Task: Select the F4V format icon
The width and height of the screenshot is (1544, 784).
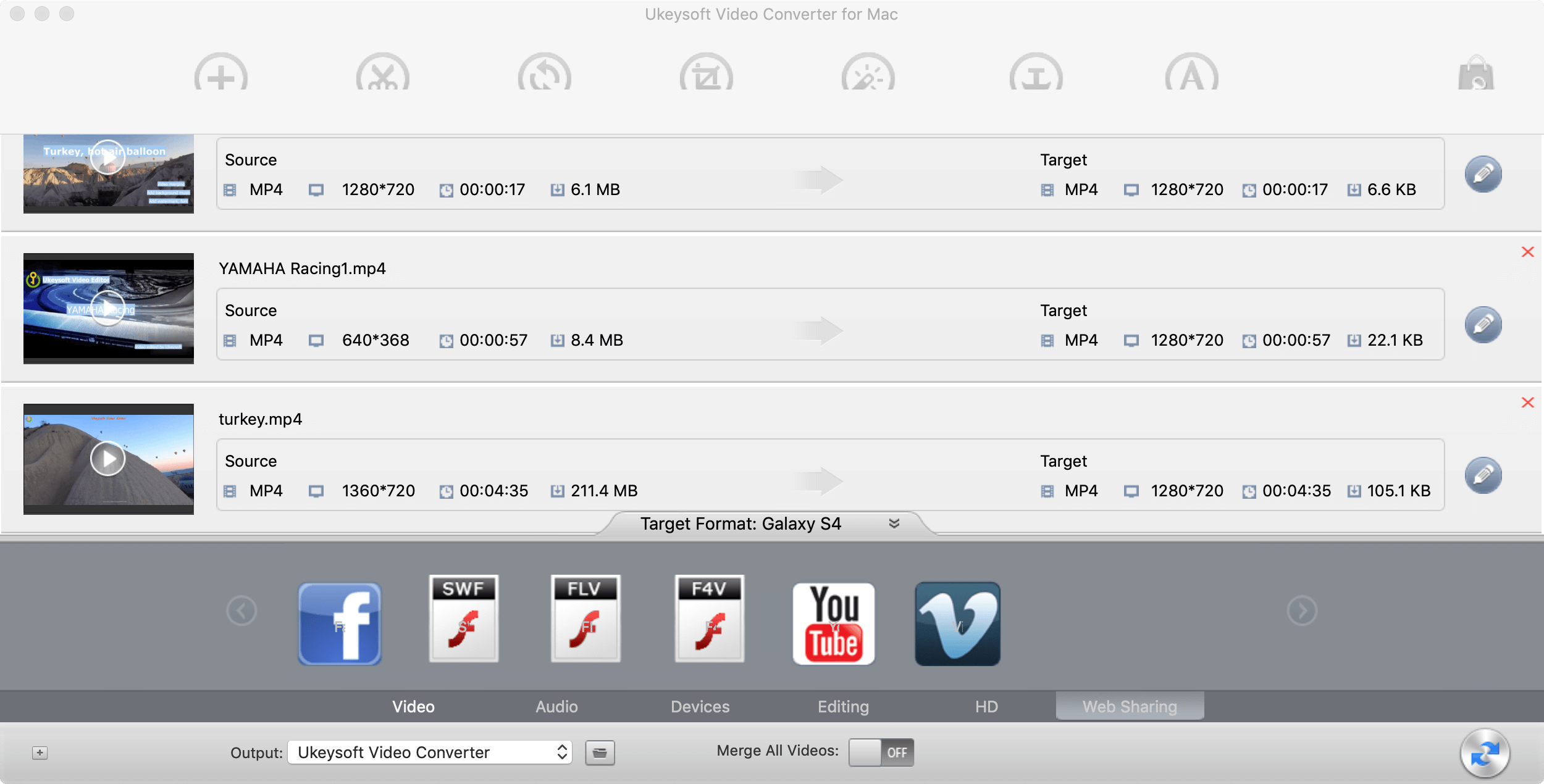Action: (x=710, y=620)
